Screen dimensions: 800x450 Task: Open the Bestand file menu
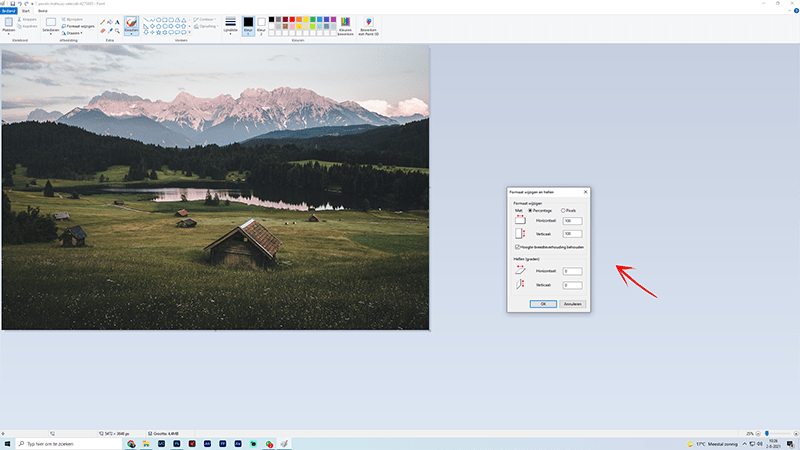[x=9, y=11]
